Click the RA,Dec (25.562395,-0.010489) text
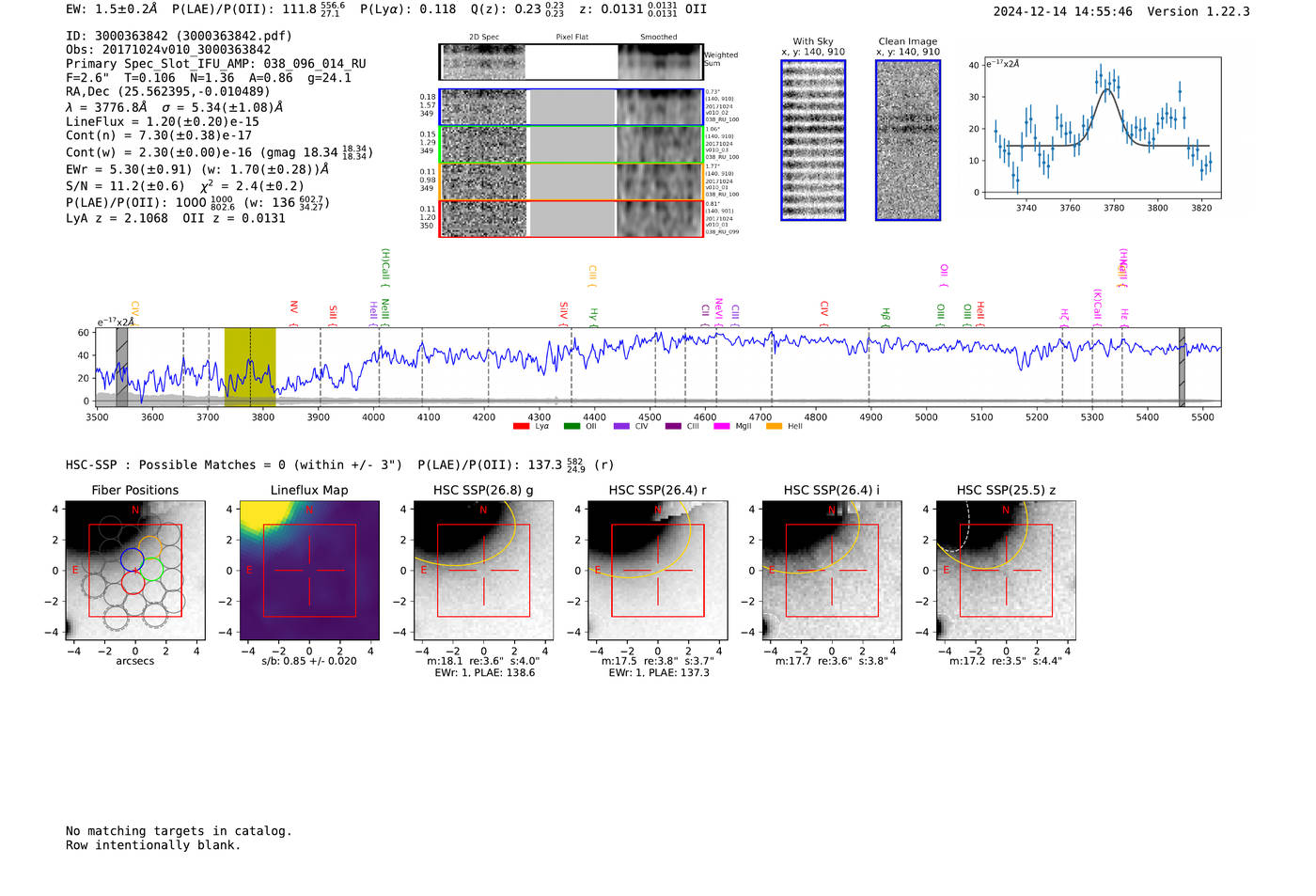This screenshot has width=1316, height=896. coord(168,91)
